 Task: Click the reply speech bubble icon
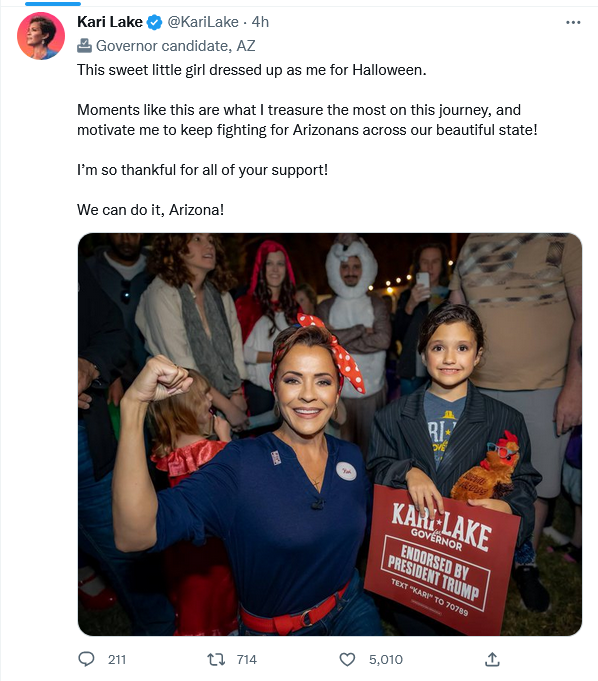click(x=86, y=659)
